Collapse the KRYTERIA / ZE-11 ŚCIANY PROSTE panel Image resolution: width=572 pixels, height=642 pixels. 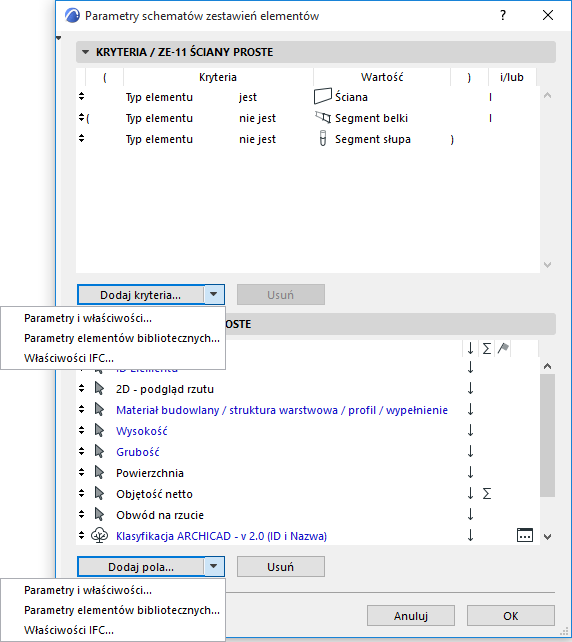(x=85, y=52)
